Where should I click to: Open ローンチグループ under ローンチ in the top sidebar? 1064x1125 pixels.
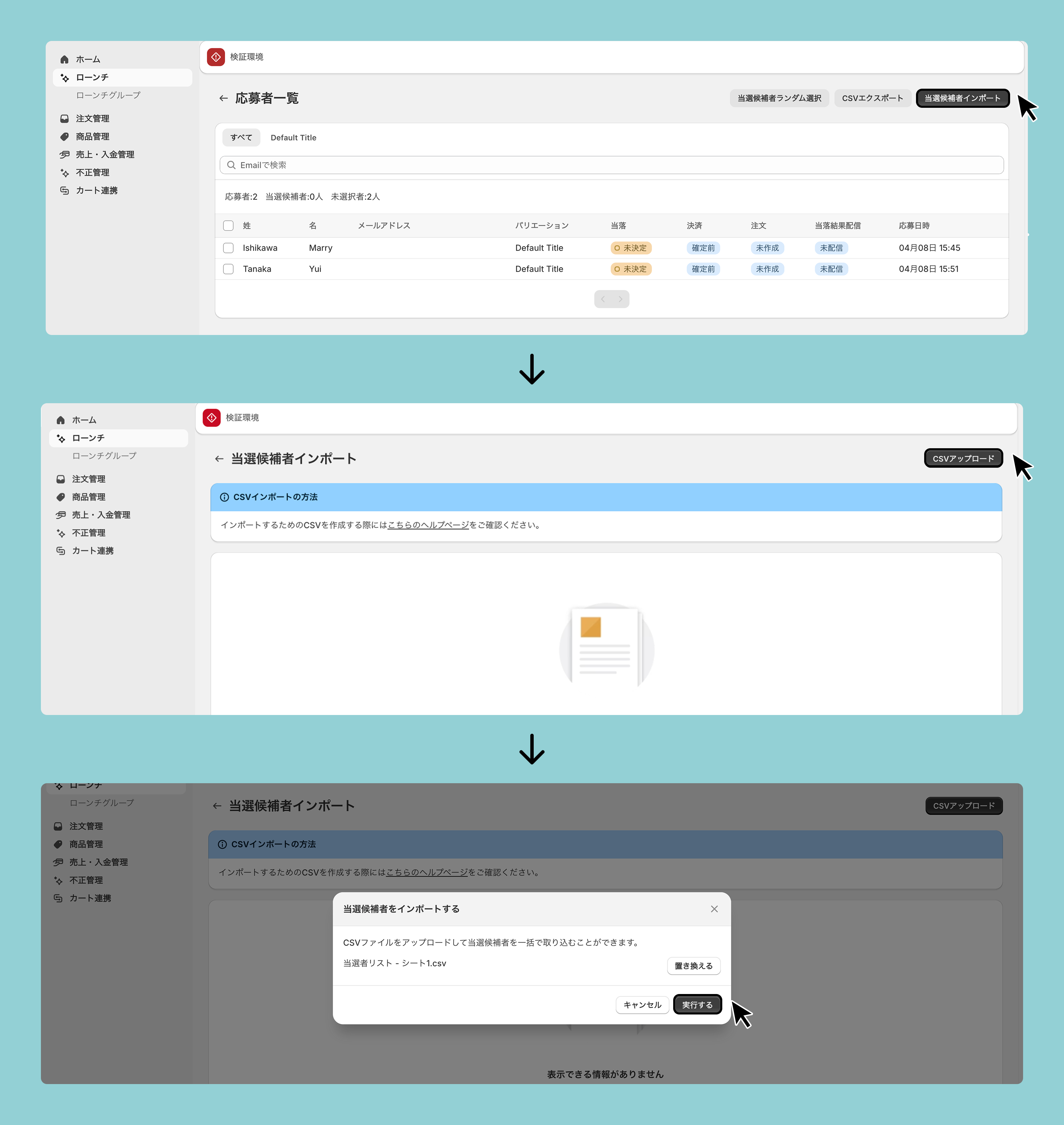click(x=108, y=95)
